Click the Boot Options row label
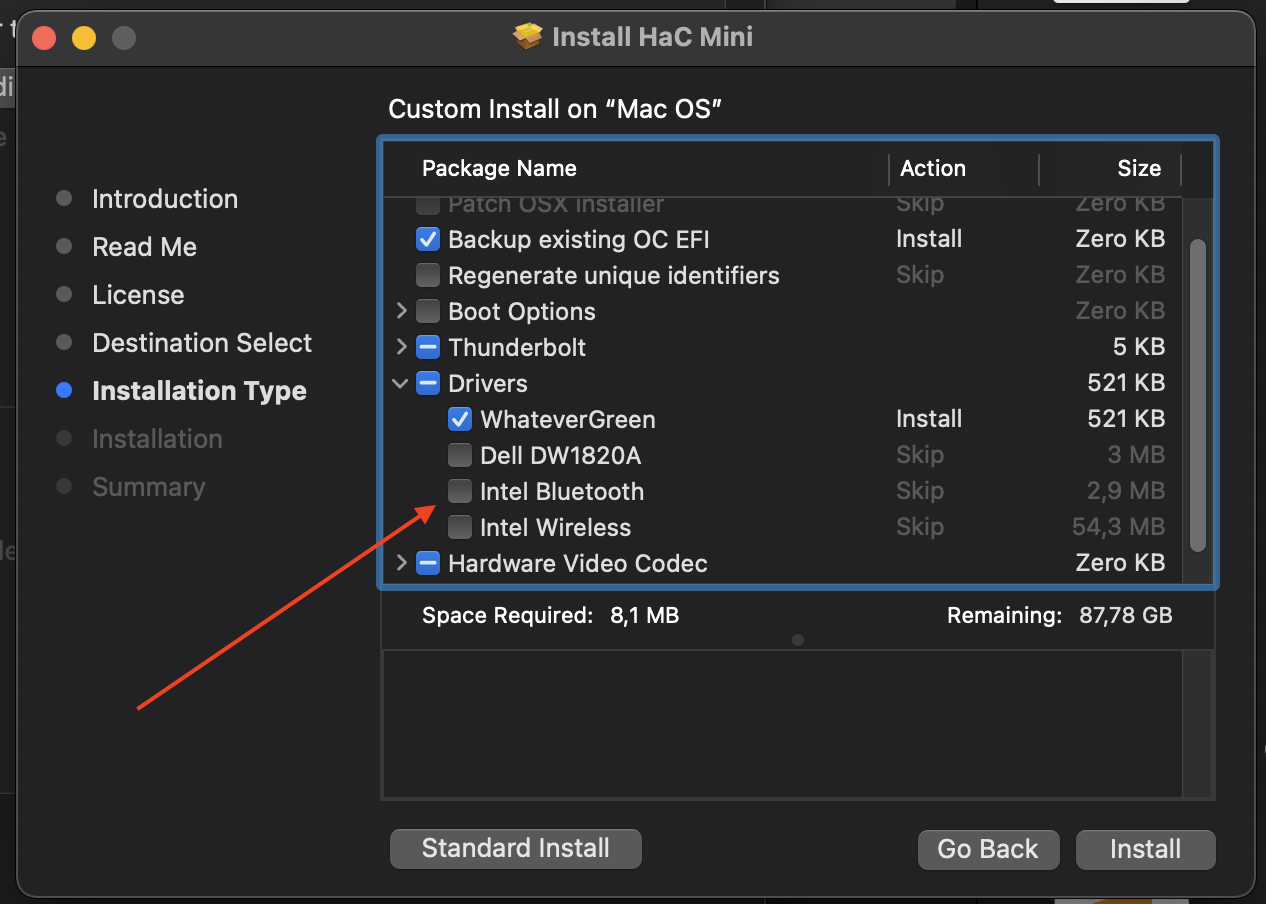 [522, 311]
